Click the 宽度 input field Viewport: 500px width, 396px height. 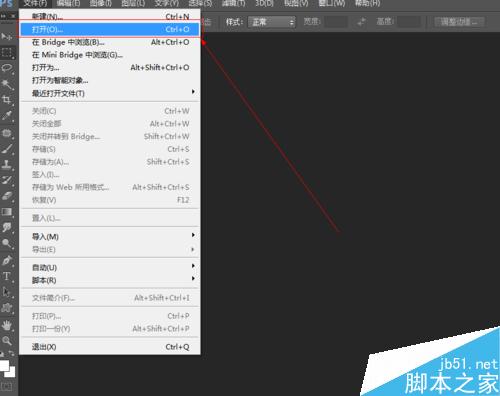point(336,22)
